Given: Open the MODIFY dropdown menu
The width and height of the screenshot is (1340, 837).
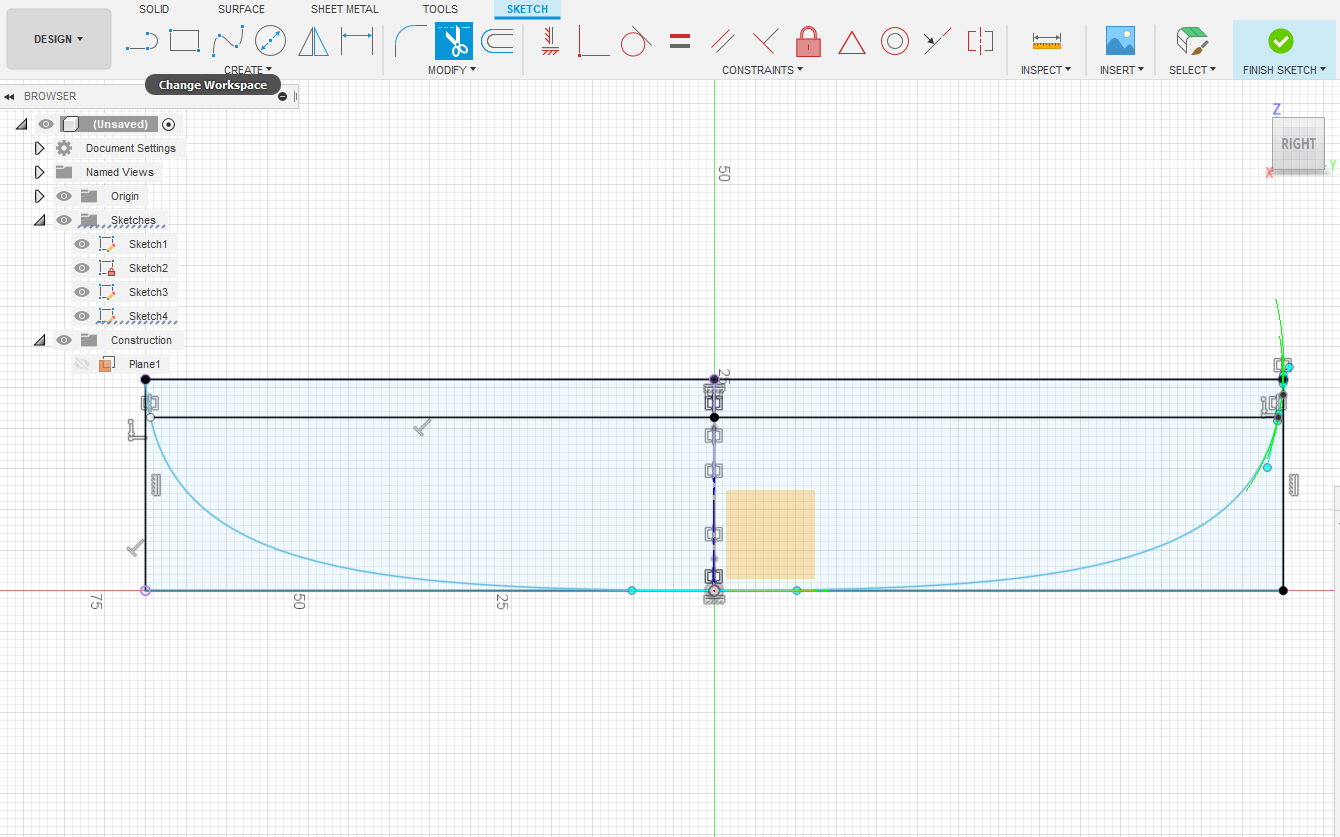Looking at the screenshot, I should (x=452, y=70).
